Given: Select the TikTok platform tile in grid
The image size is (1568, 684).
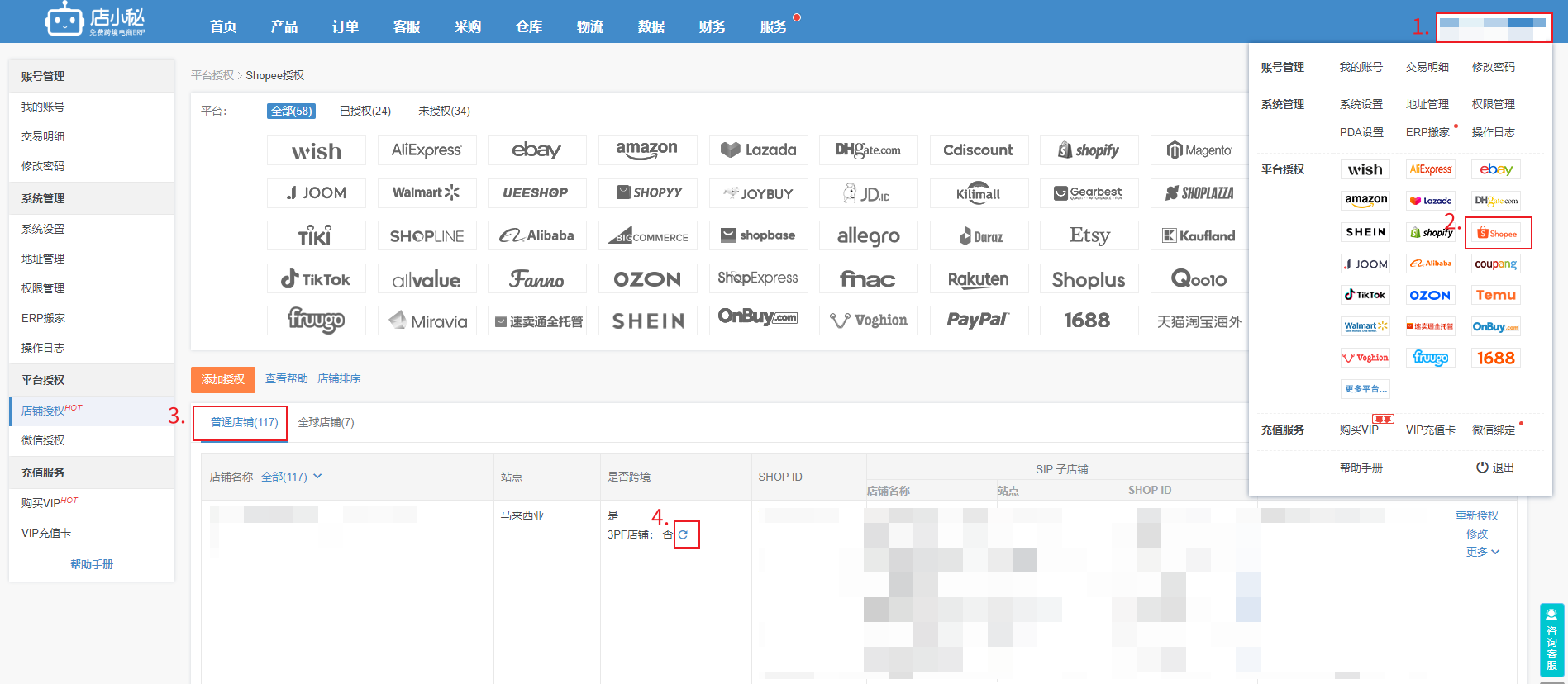Looking at the screenshot, I should 317,279.
